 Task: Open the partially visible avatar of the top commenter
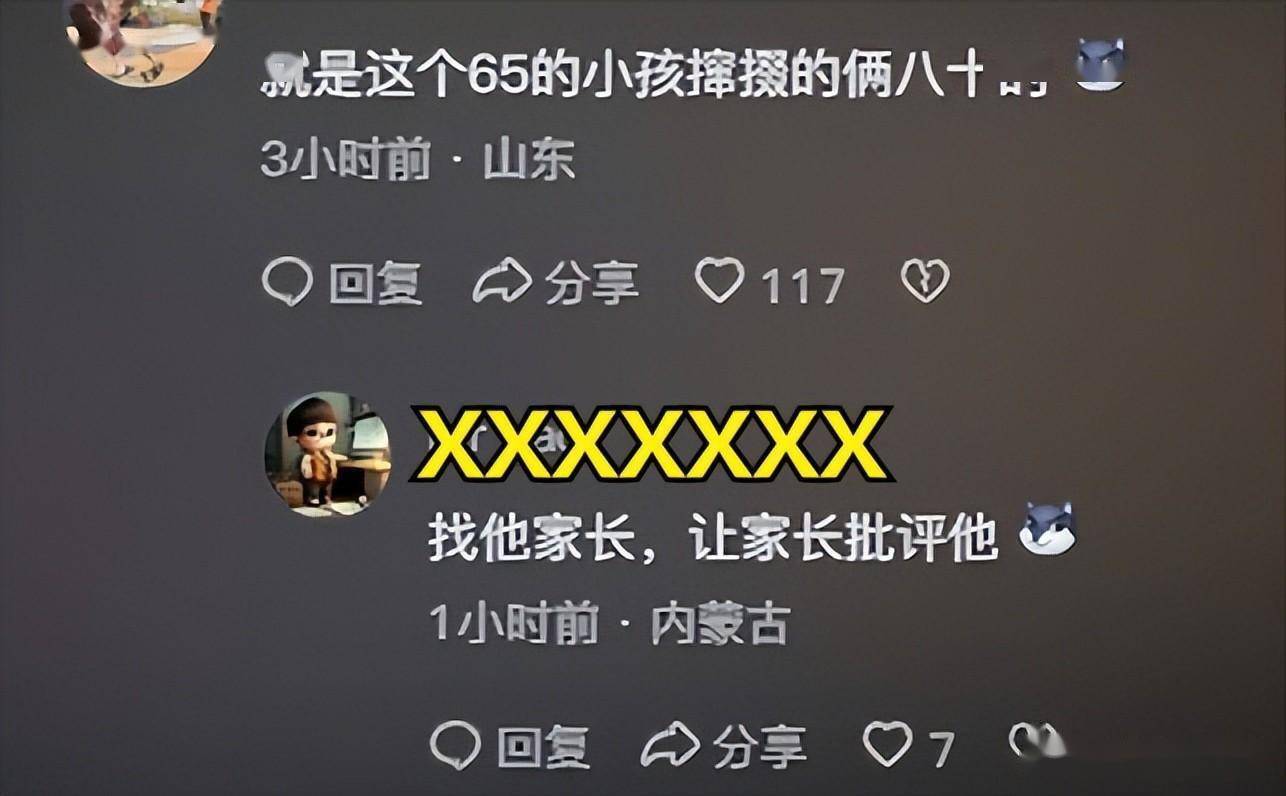pyautogui.click(x=141, y=40)
